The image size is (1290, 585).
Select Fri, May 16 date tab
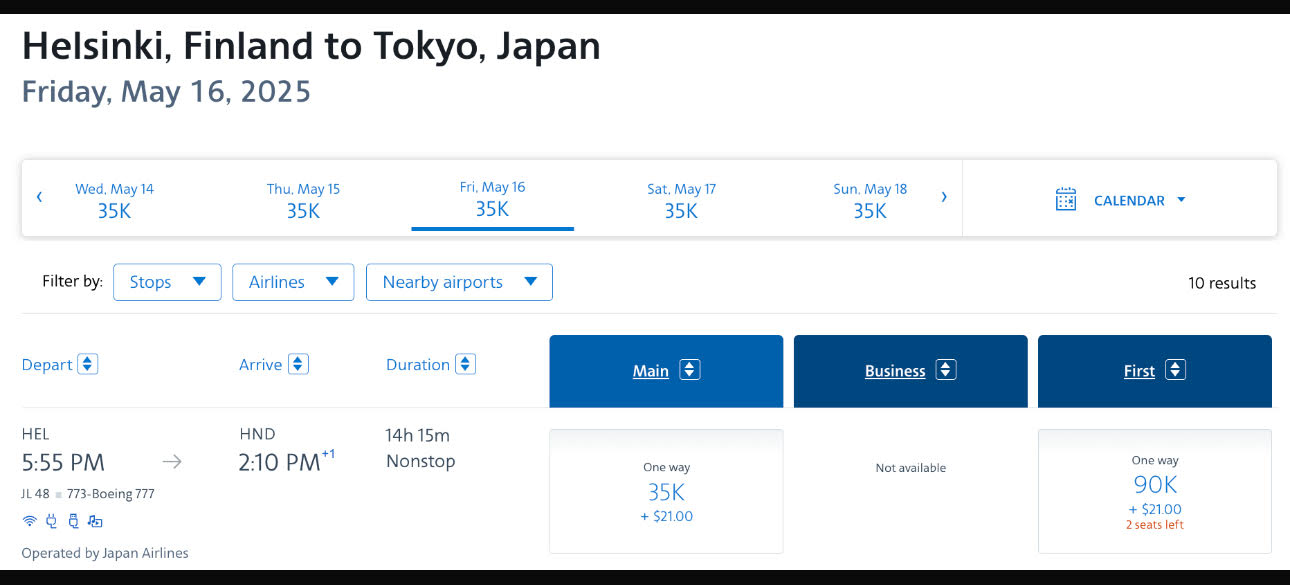click(x=492, y=199)
